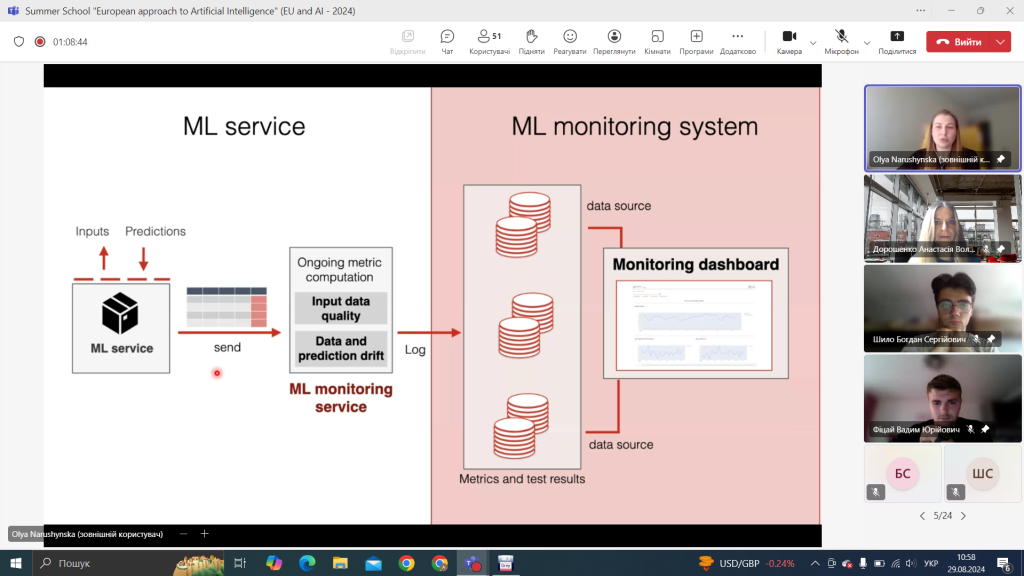Viewport: 1024px width, 576px height.
Task: Expand microphone options dropdown arrow
Action: pyautogui.click(x=867, y=42)
